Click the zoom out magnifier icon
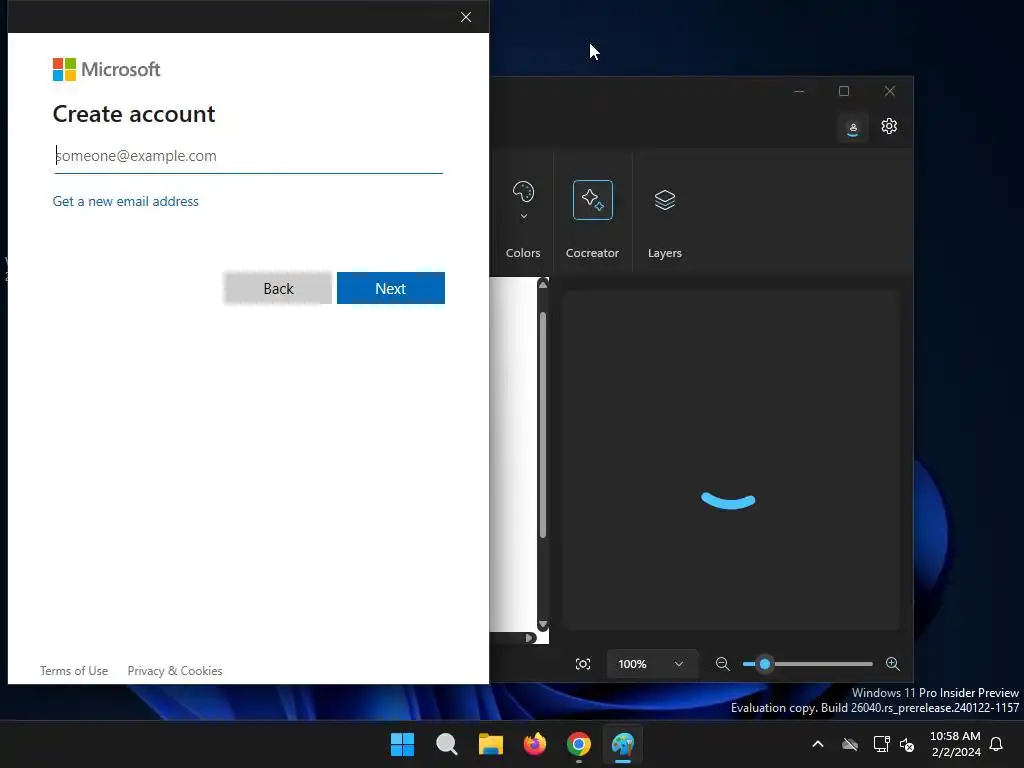 coord(722,664)
